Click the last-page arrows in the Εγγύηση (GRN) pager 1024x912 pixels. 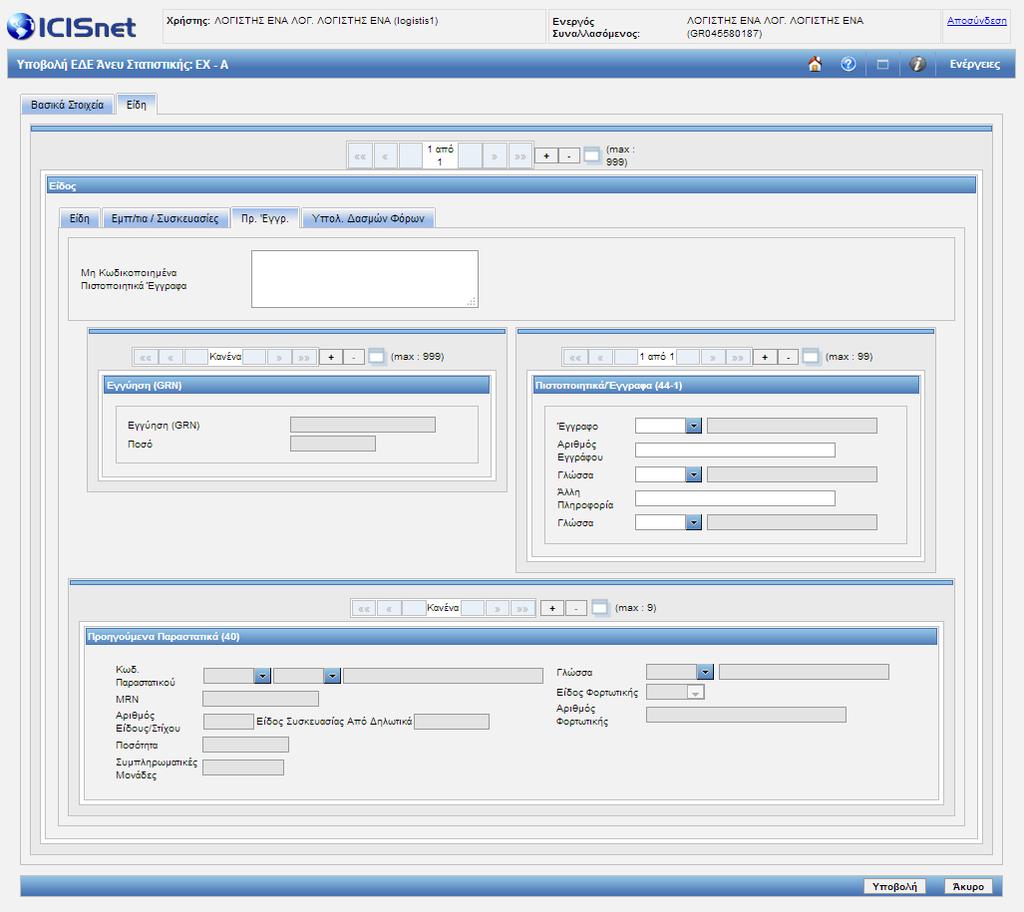pos(304,357)
